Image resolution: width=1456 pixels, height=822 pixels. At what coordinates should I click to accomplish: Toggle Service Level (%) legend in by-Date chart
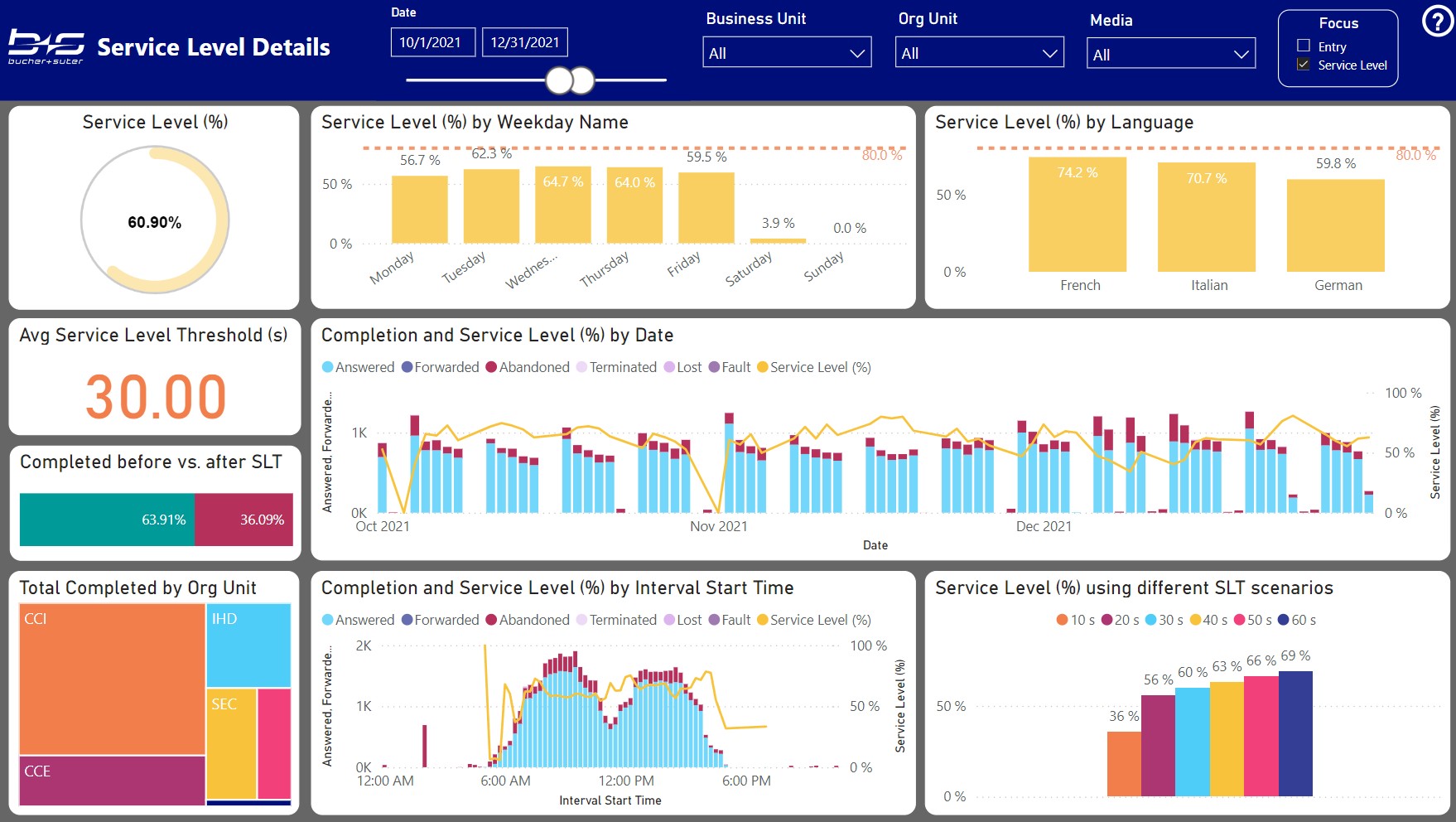coord(814,367)
